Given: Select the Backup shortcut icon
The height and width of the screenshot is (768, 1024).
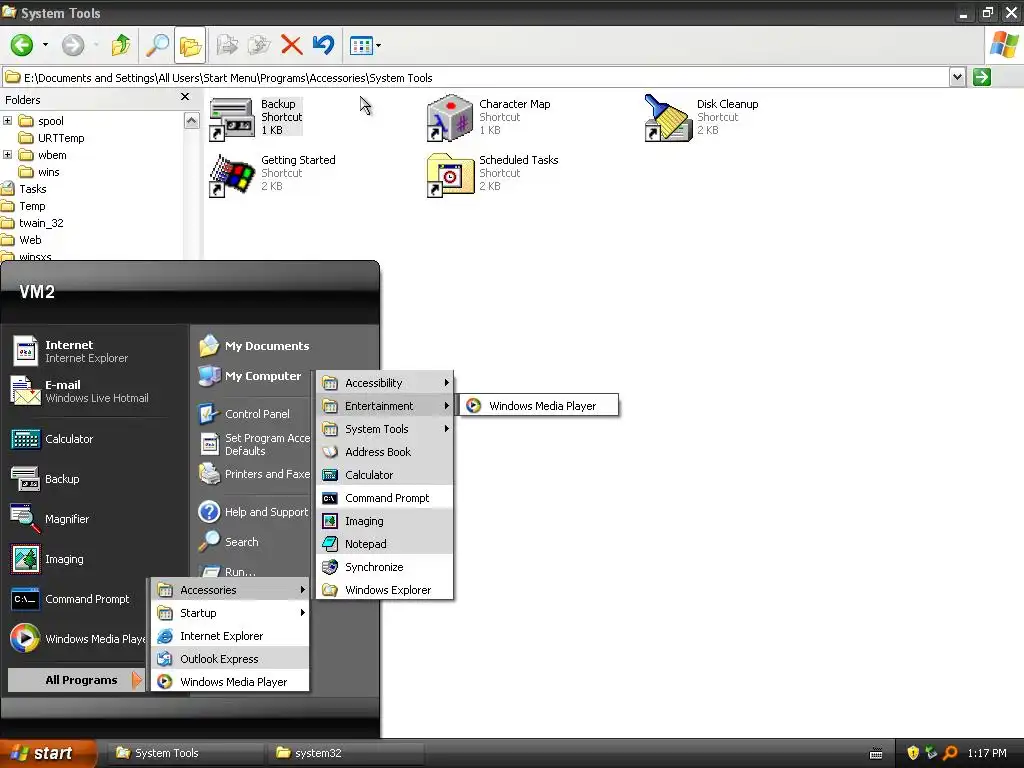Looking at the screenshot, I should click(x=231, y=118).
